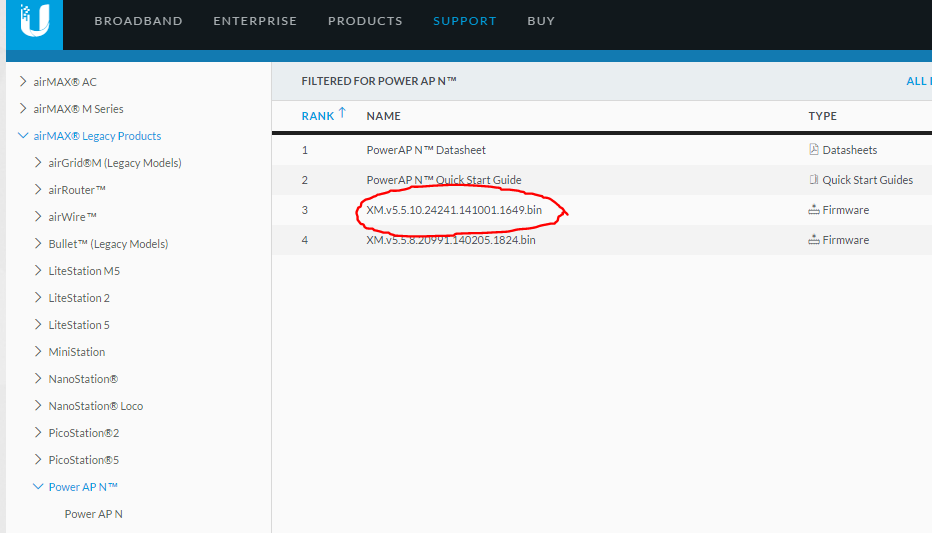Image resolution: width=932 pixels, height=533 pixels.
Task: Open the PowerAP N Datasheet link
Action: [x=426, y=150]
